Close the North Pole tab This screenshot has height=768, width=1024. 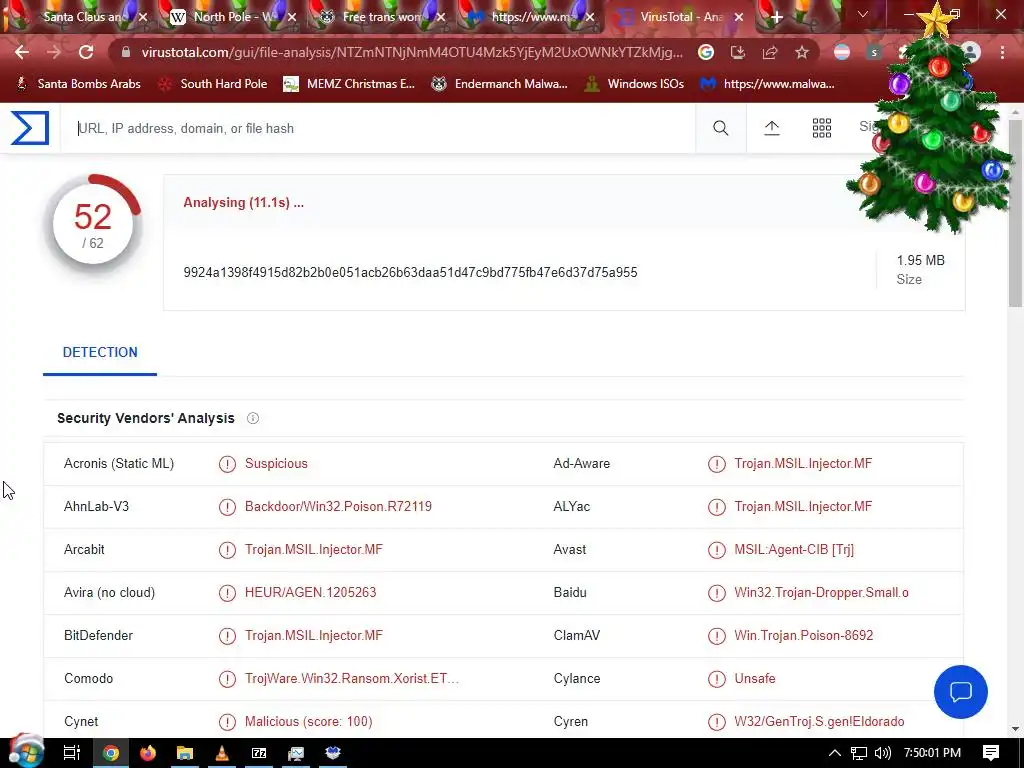point(292,17)
